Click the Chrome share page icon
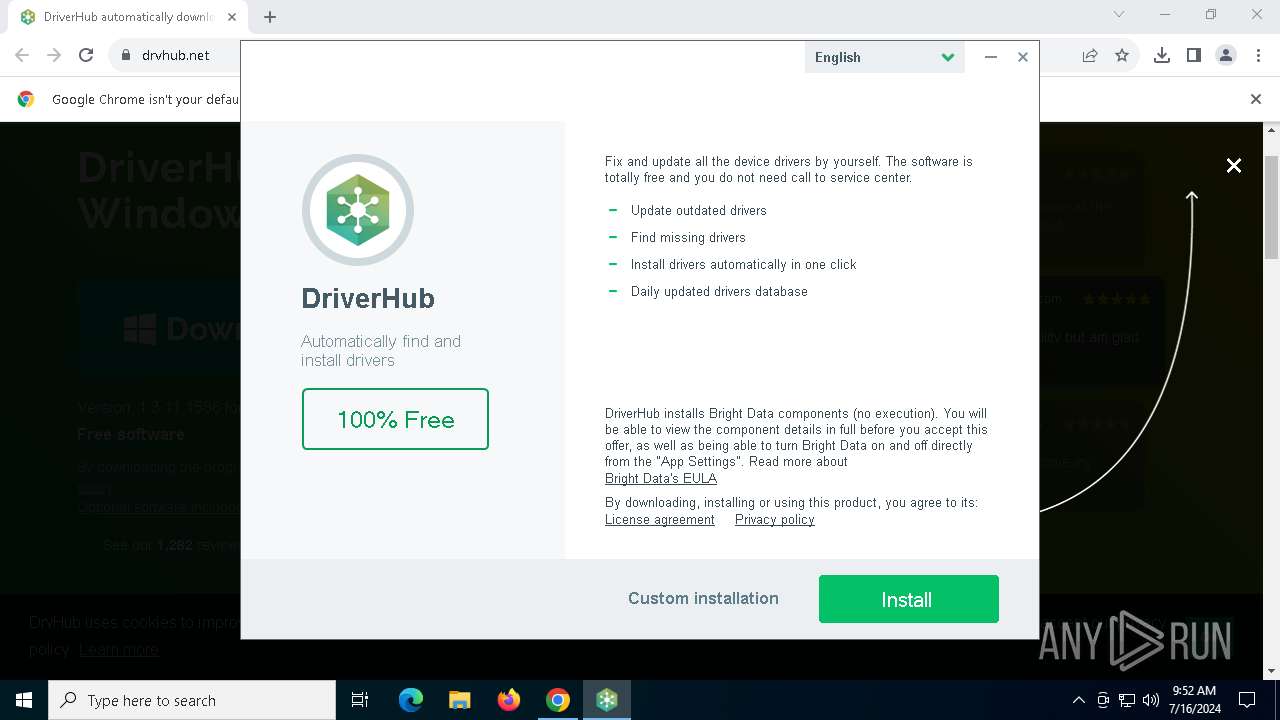Image resolution: width=1280 pixels, height=720 pixels. pyautogui.click(x=1090, y=55)
